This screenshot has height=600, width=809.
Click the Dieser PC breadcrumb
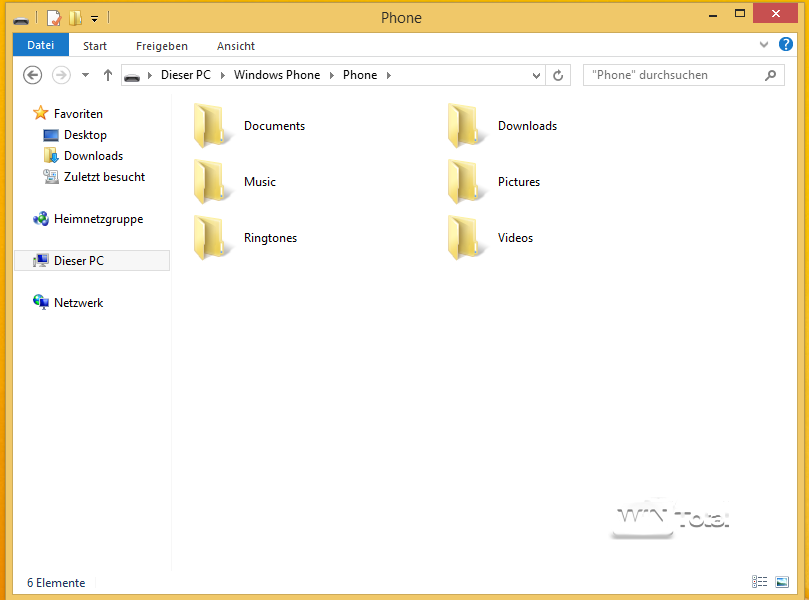pyautogui.click(x=186, y=75)
